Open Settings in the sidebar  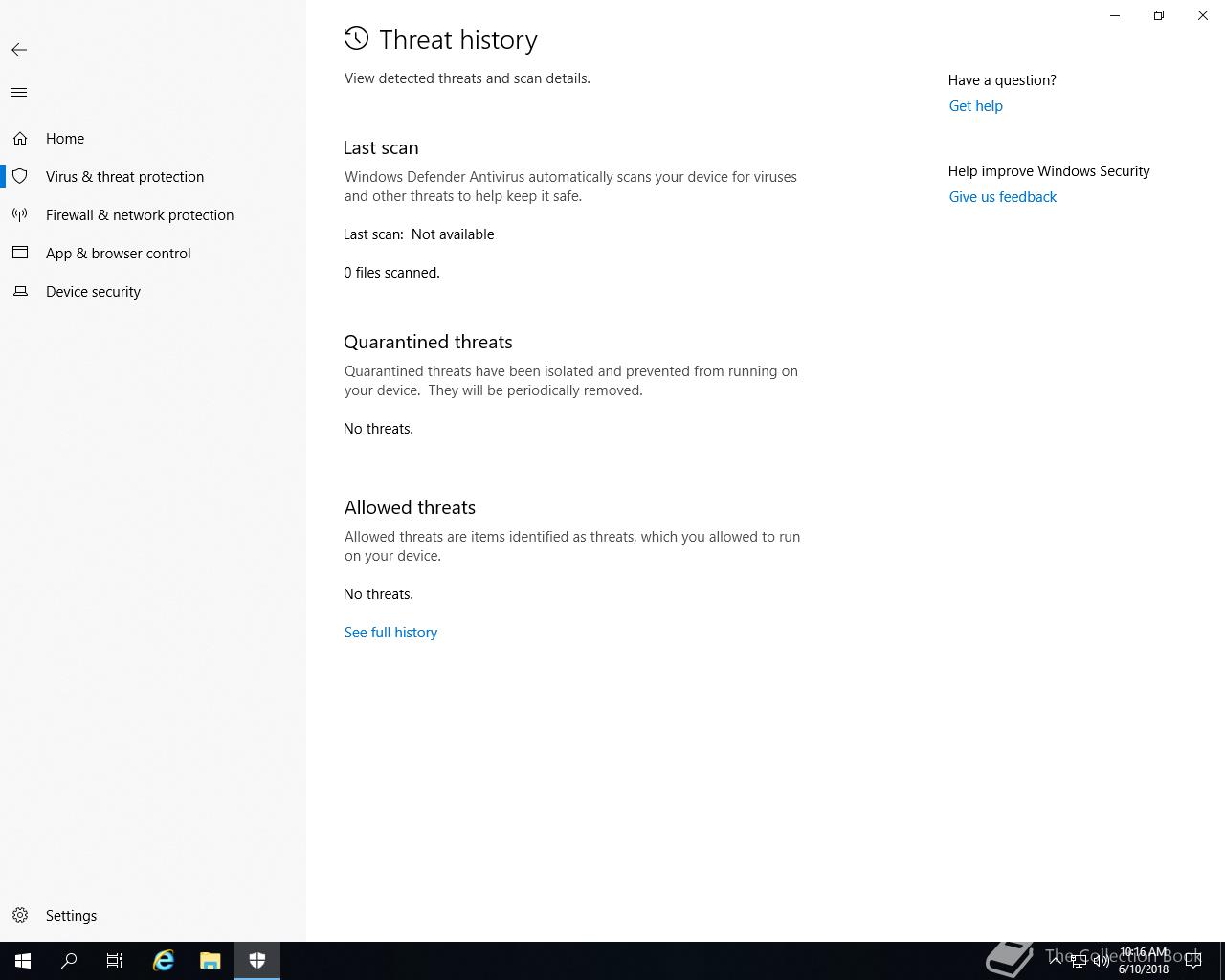(x=72, y=916)
